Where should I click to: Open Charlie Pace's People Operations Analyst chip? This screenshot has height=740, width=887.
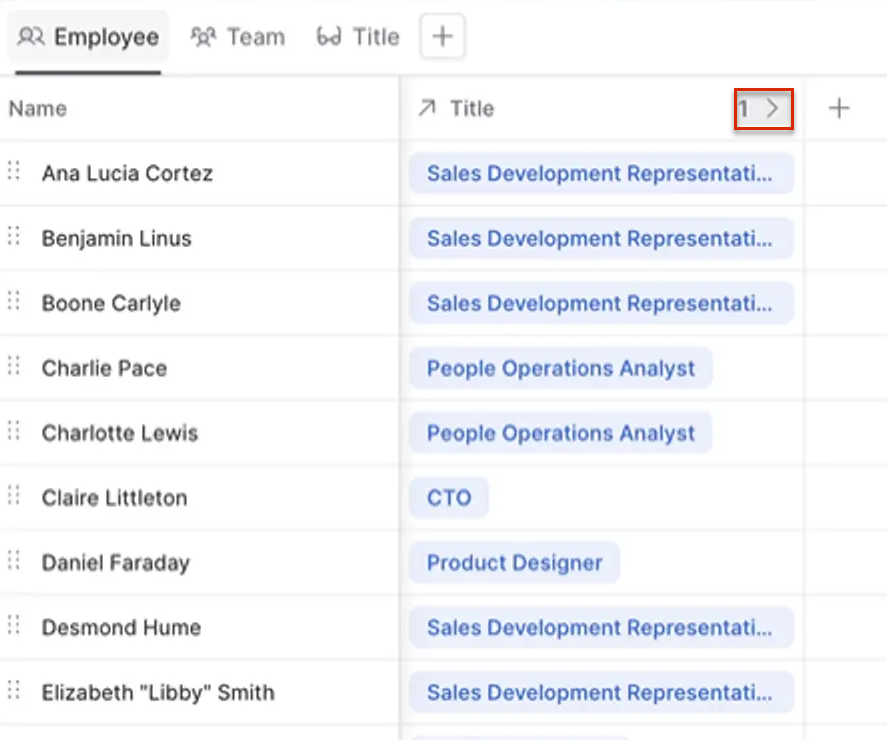pyautogui.click(x=561, y=368)
